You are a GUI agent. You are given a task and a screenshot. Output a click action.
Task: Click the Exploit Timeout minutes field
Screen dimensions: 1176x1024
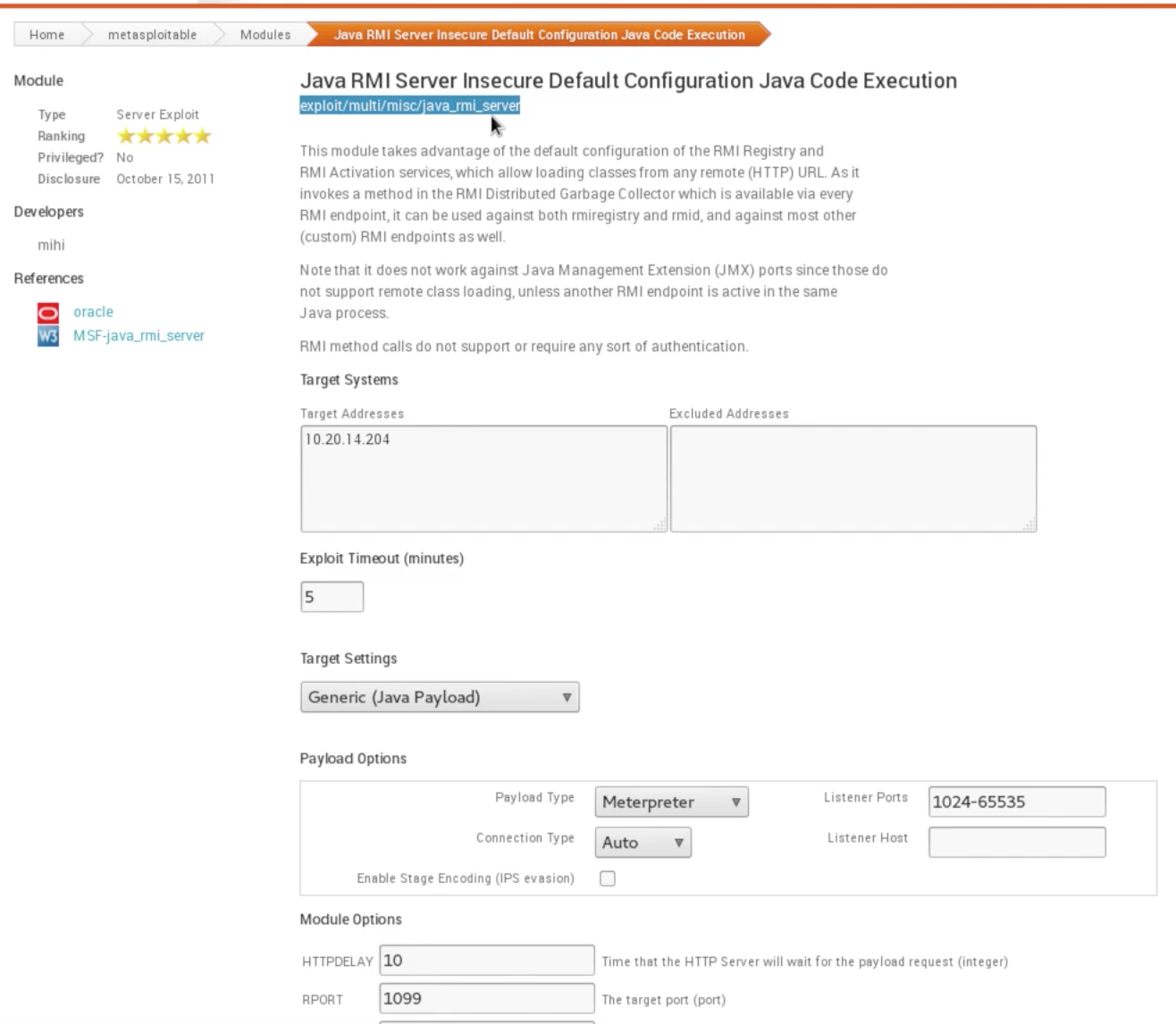[332, 597]
